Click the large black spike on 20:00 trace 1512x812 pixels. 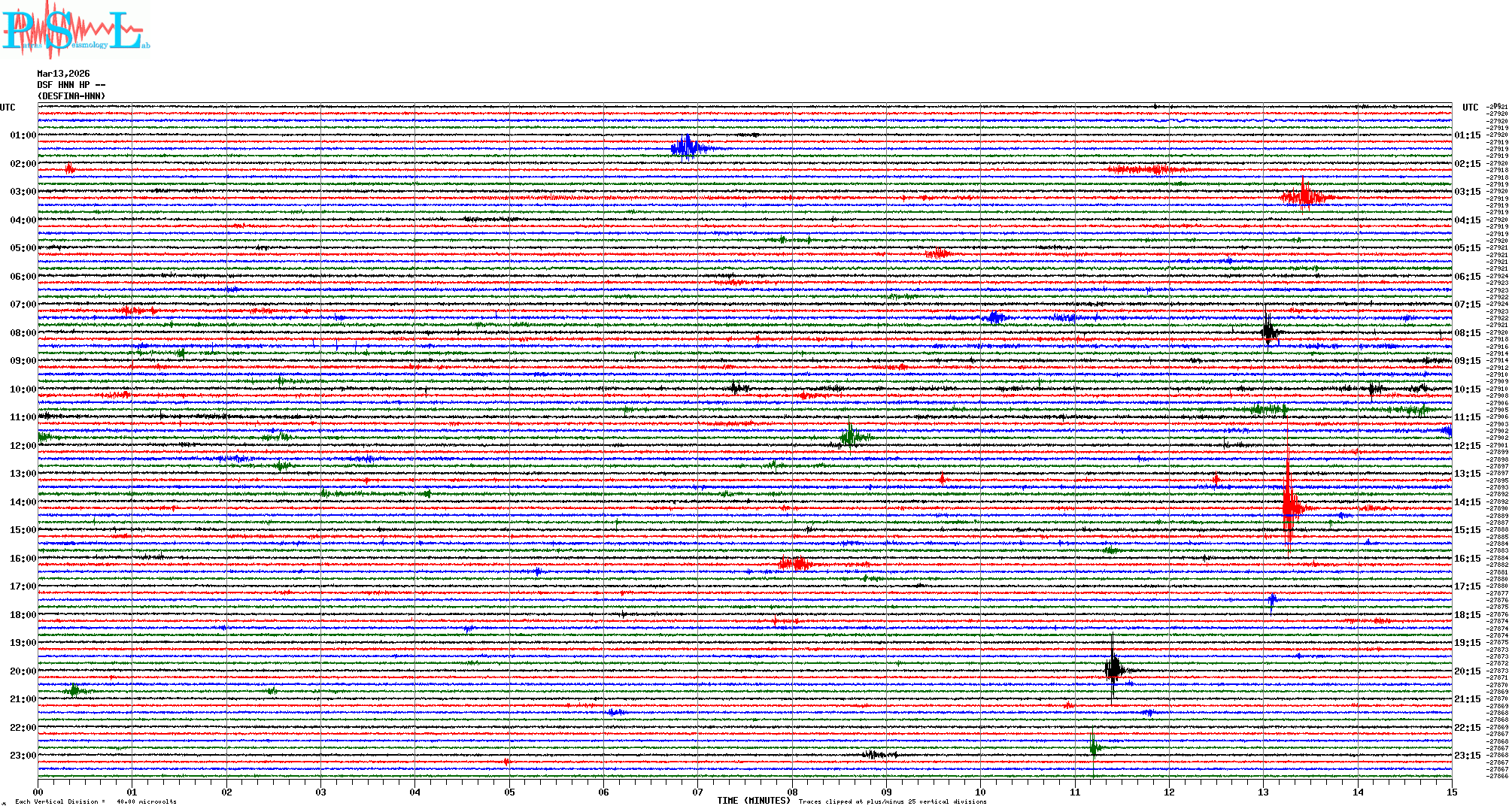point(1113,668)
